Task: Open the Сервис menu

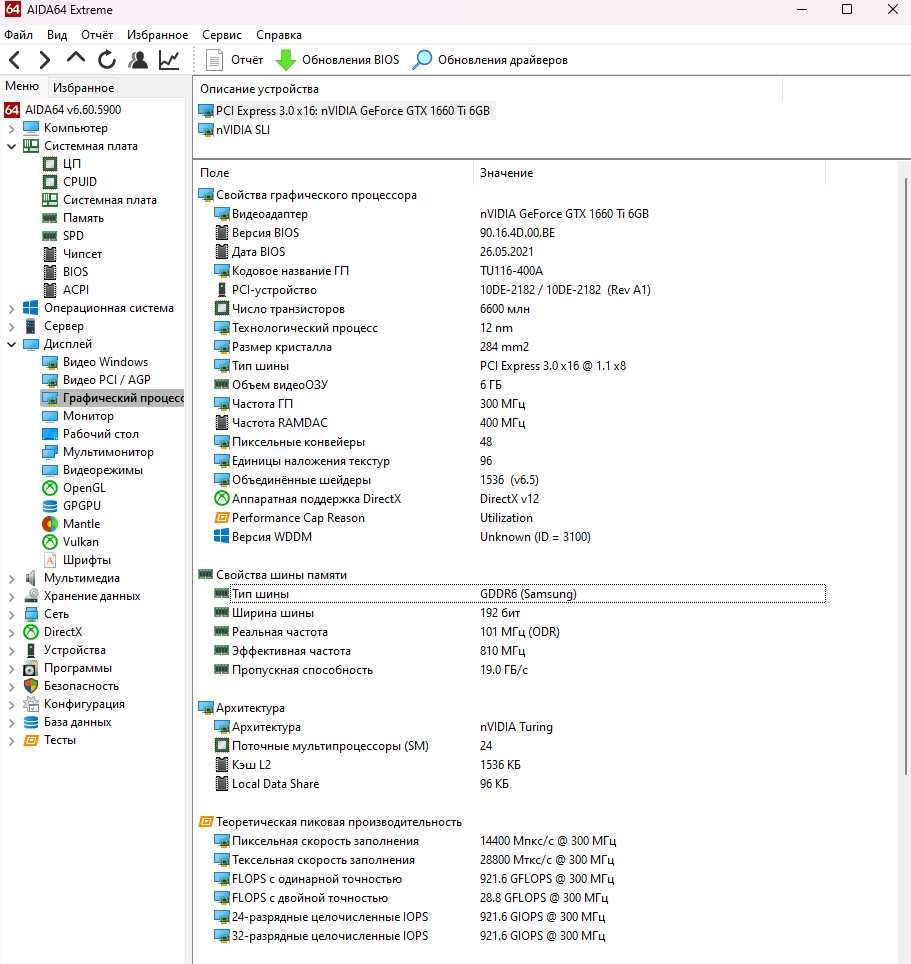Action: click(x=222, y=35)
